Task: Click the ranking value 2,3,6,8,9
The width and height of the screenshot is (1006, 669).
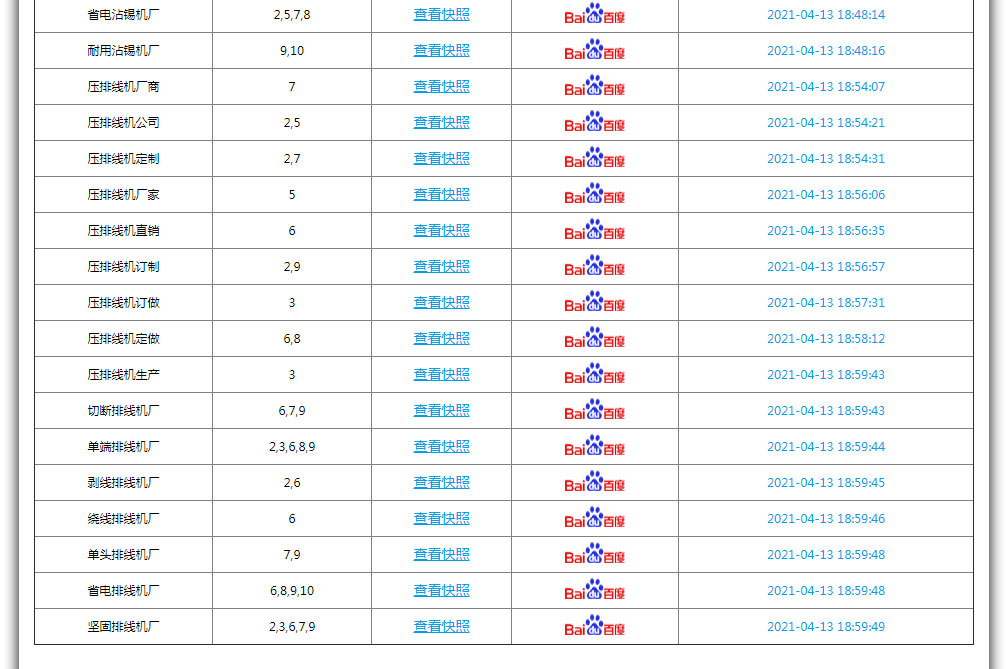Action: (292, 446)
